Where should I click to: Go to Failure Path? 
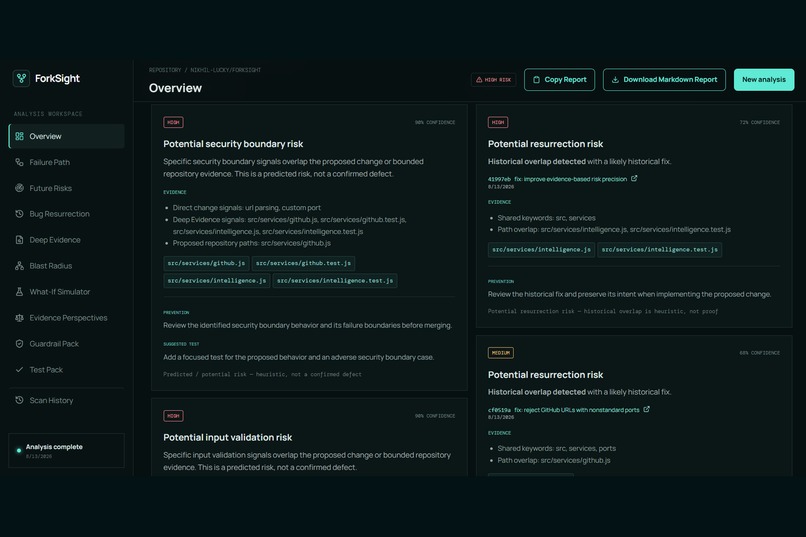point(66,162)
